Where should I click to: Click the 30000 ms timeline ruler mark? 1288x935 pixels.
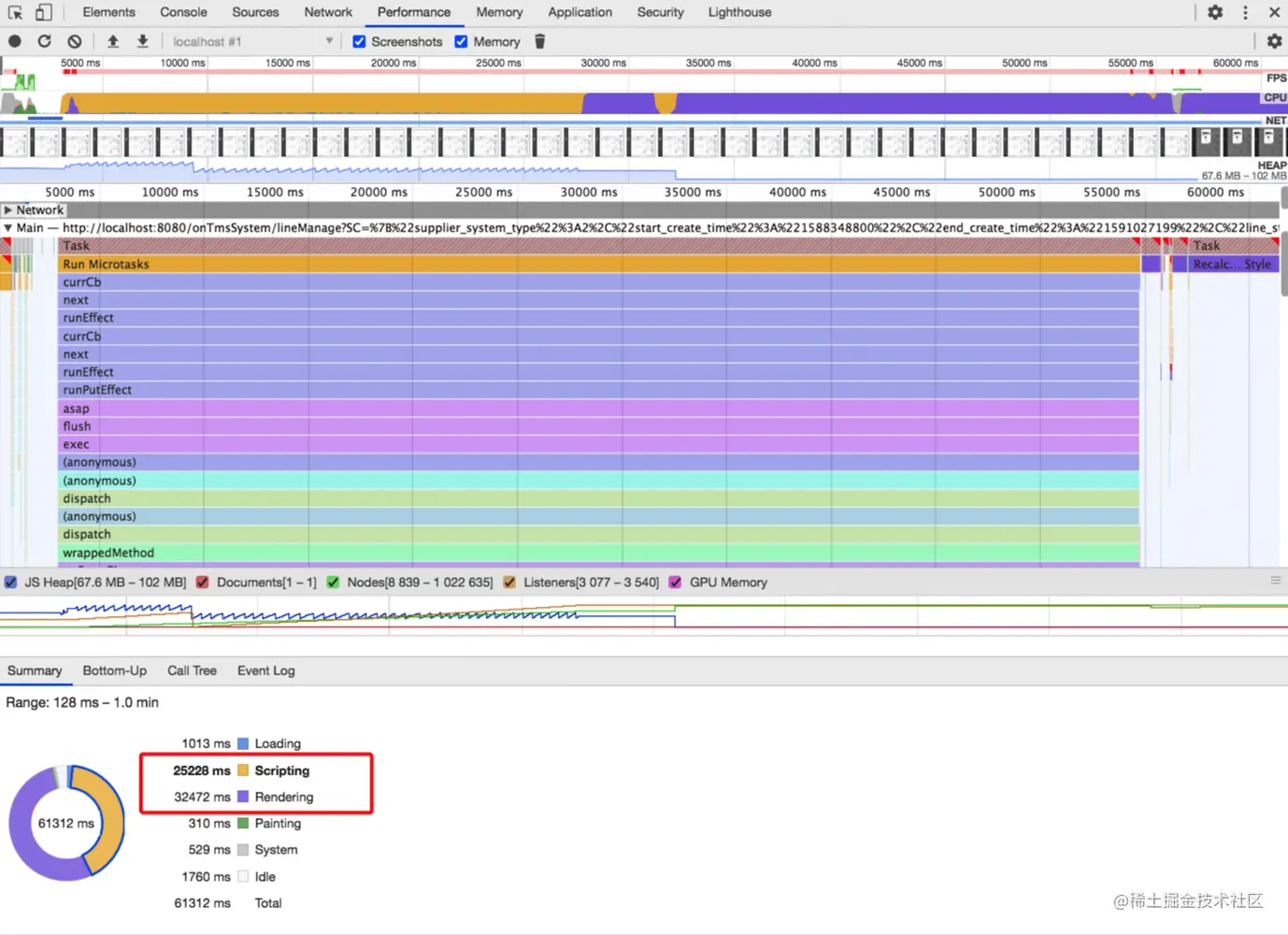(589, 192)
